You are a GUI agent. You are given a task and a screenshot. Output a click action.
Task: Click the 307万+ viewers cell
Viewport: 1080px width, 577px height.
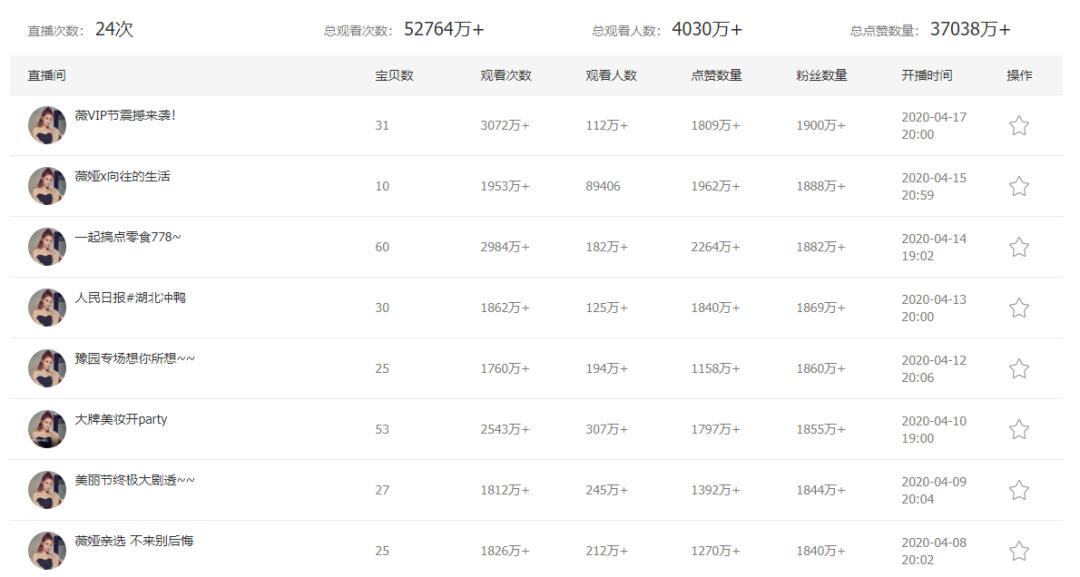[x=607, y=429]
